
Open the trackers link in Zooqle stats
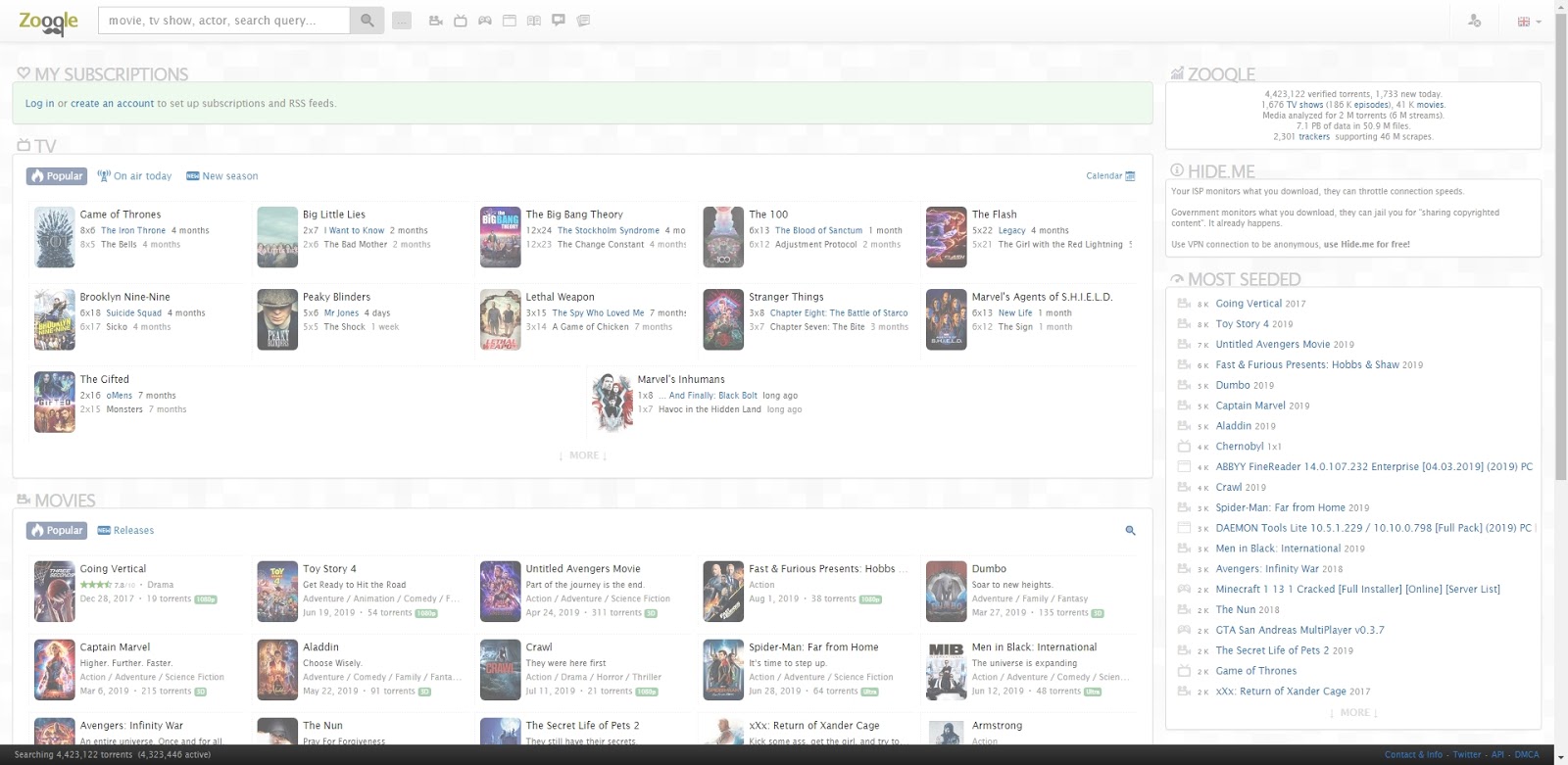(x=1314, y=137)
